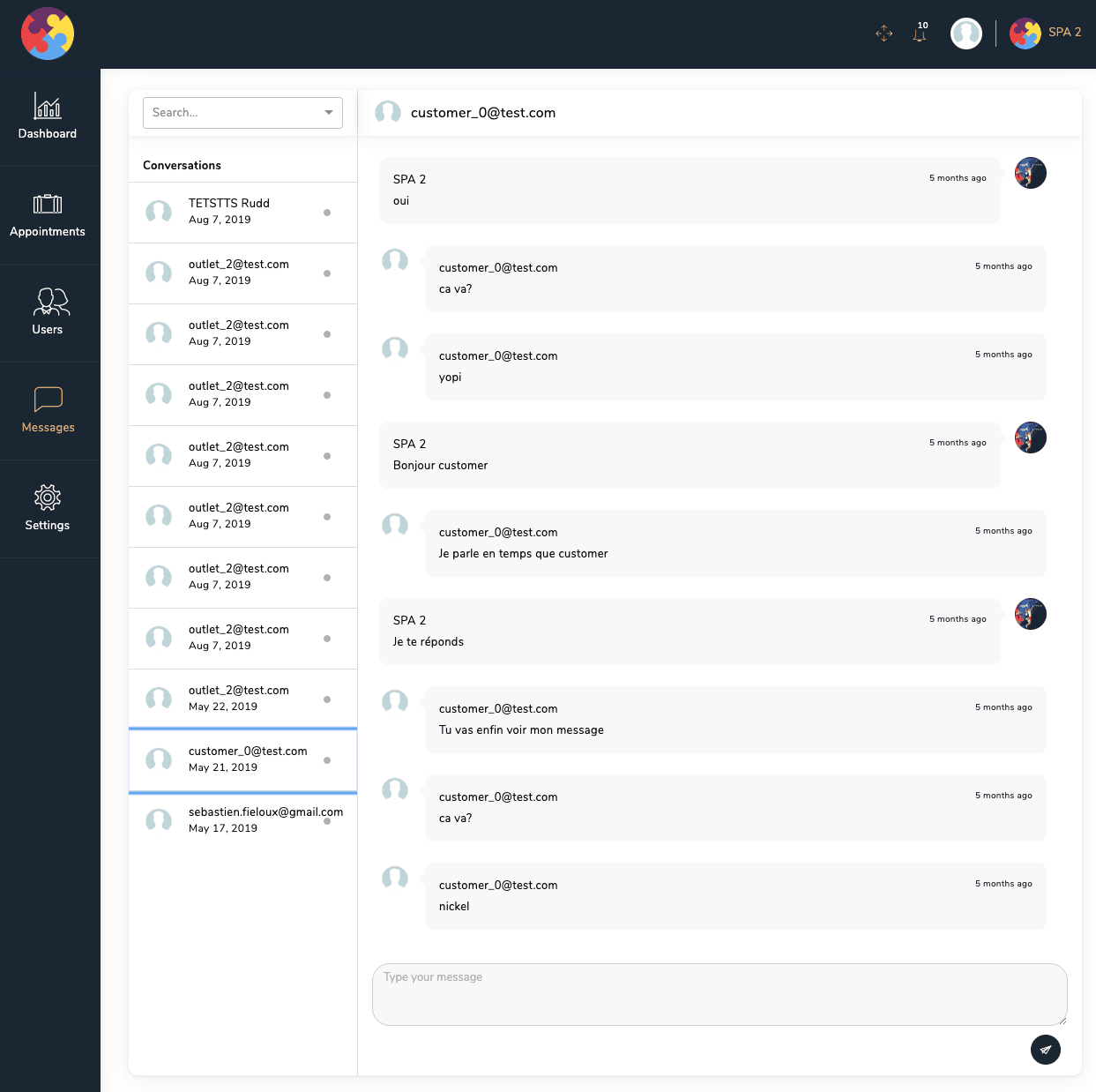This screenshot has width=1096, height=1092.
Task: Go to Settings menu label
Action: click(x=48, y=525)
